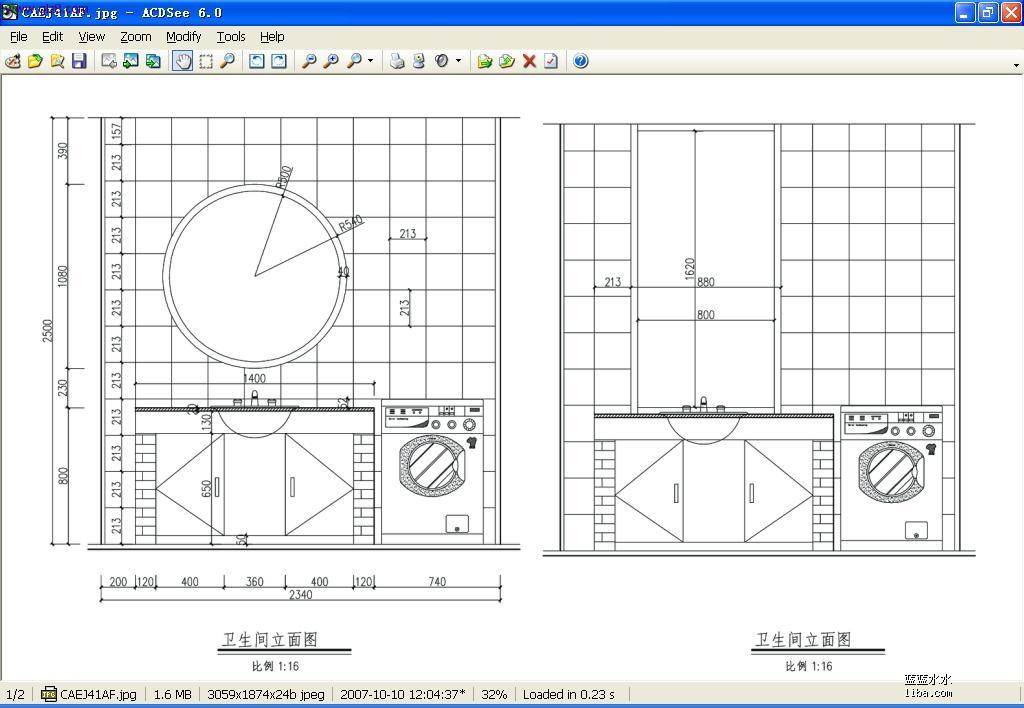Click the 32% zoom level in status bar
Image resolution: width=1024 pixels, height=708 pixels.
pos(494,694)
